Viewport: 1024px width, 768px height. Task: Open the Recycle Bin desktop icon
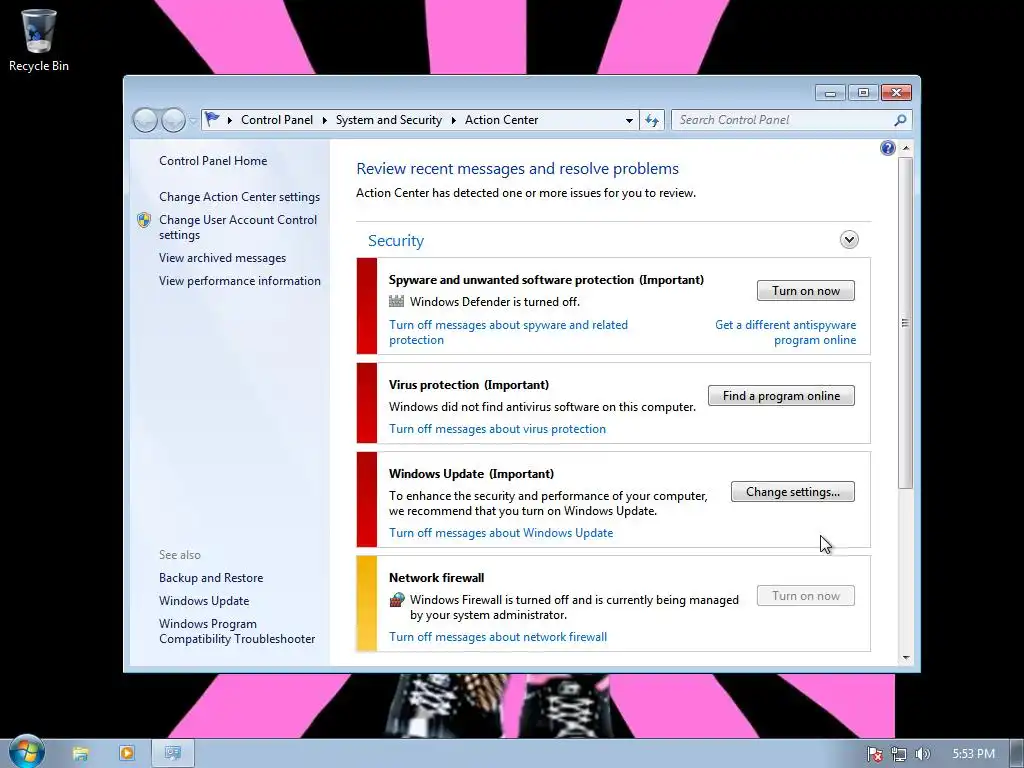(x=39, y=40)
